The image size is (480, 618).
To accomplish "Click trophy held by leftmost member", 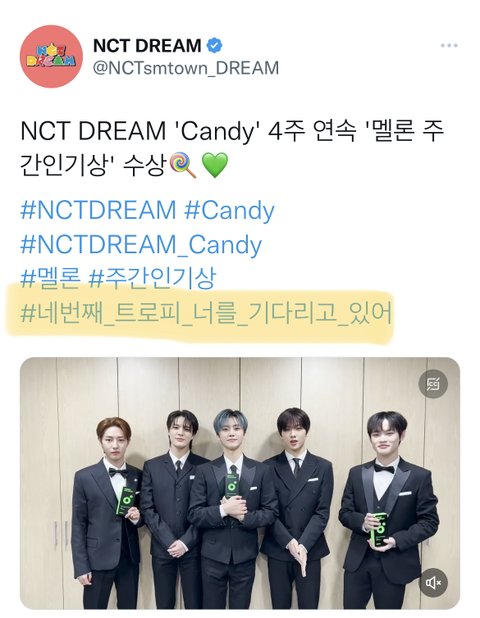I will coord(126,501).
